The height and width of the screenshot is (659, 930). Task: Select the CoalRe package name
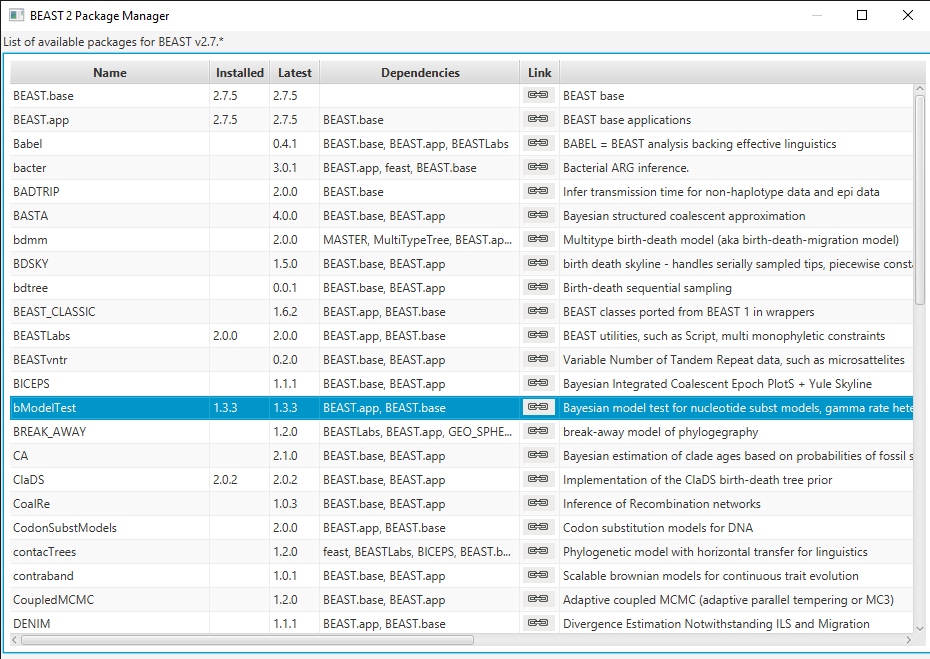(x=31, y=504)
